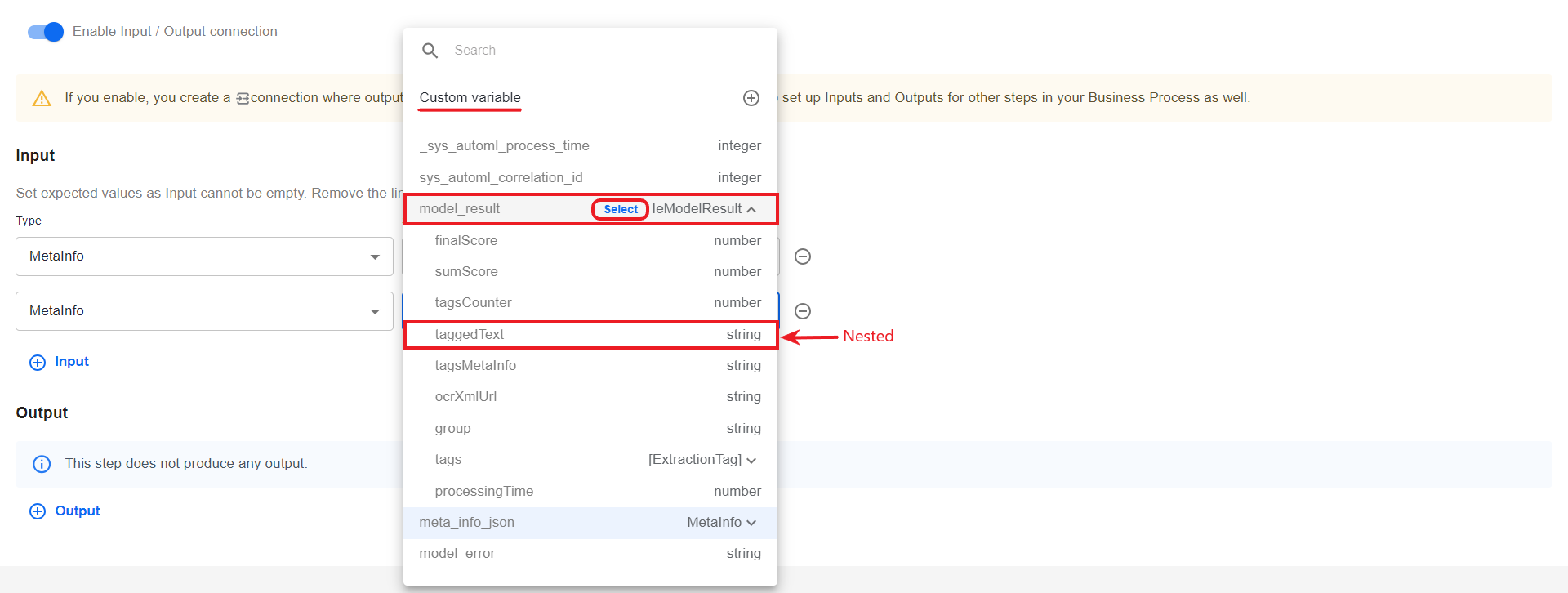This screenshot has height=593, width=1568.
Task: Choose sumScore nested field
Action: point(590,272)
